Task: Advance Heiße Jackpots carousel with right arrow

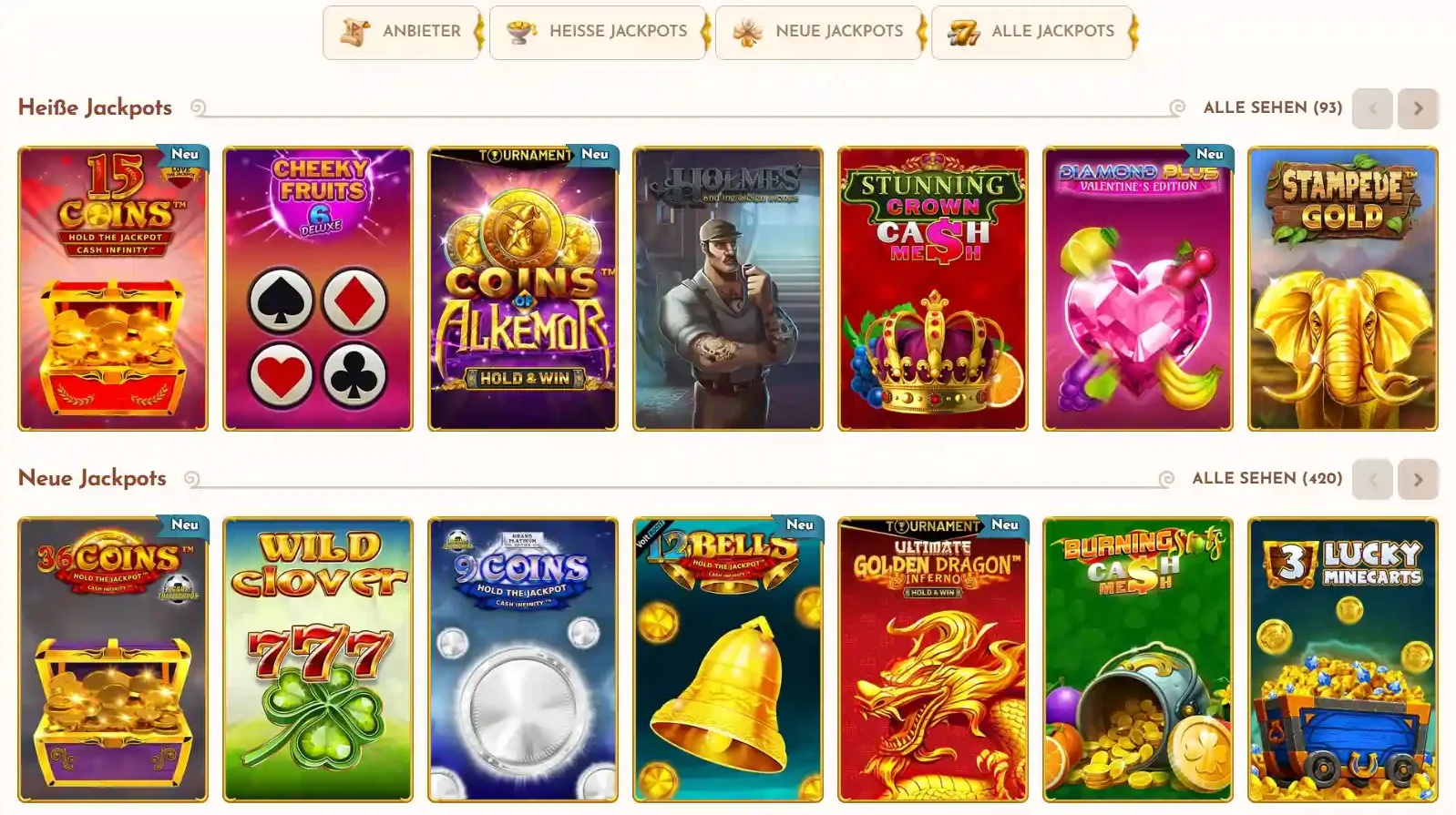Action: (1418, 108)
